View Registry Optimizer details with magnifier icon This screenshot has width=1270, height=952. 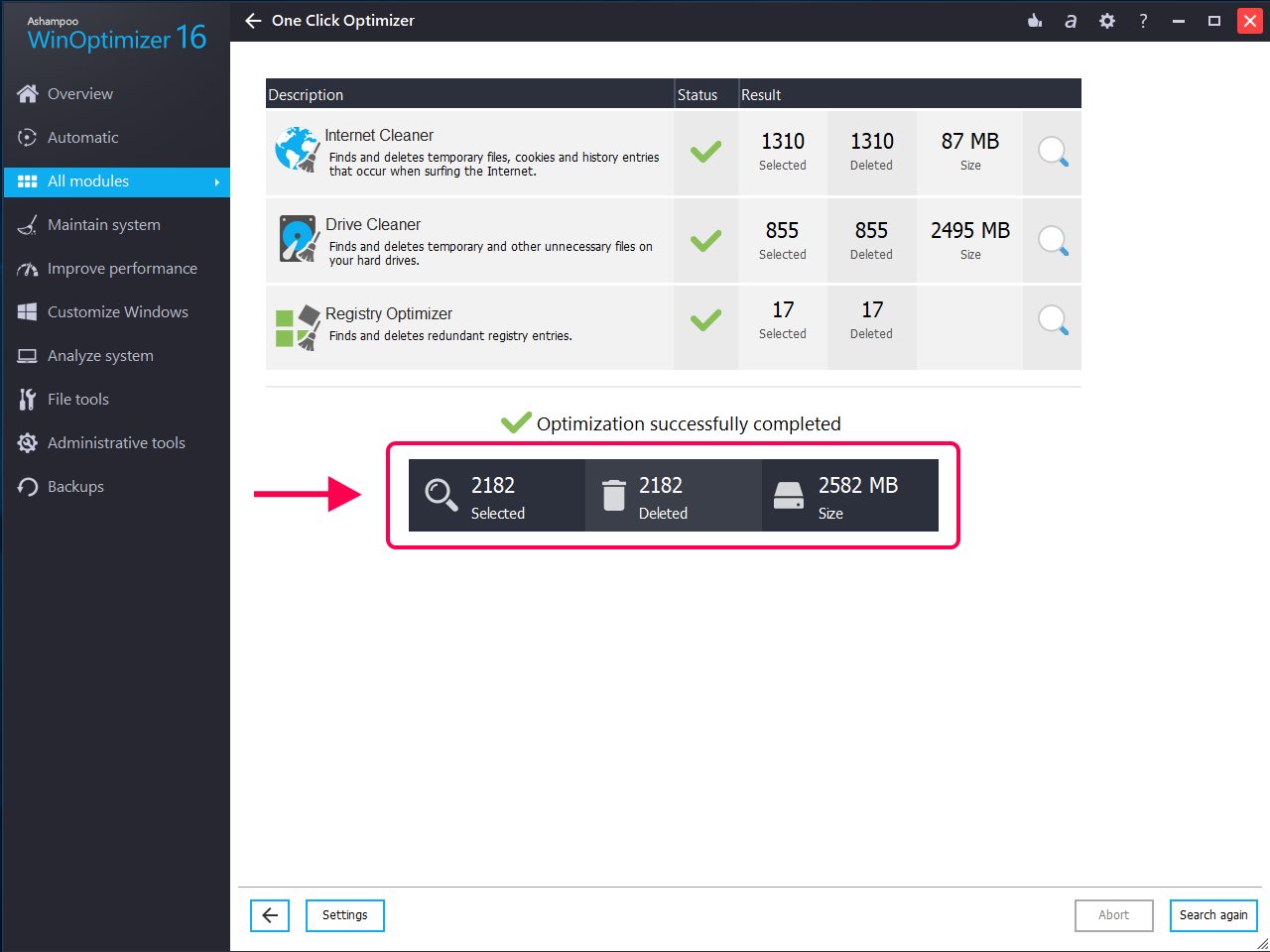tap(1053, 320)
